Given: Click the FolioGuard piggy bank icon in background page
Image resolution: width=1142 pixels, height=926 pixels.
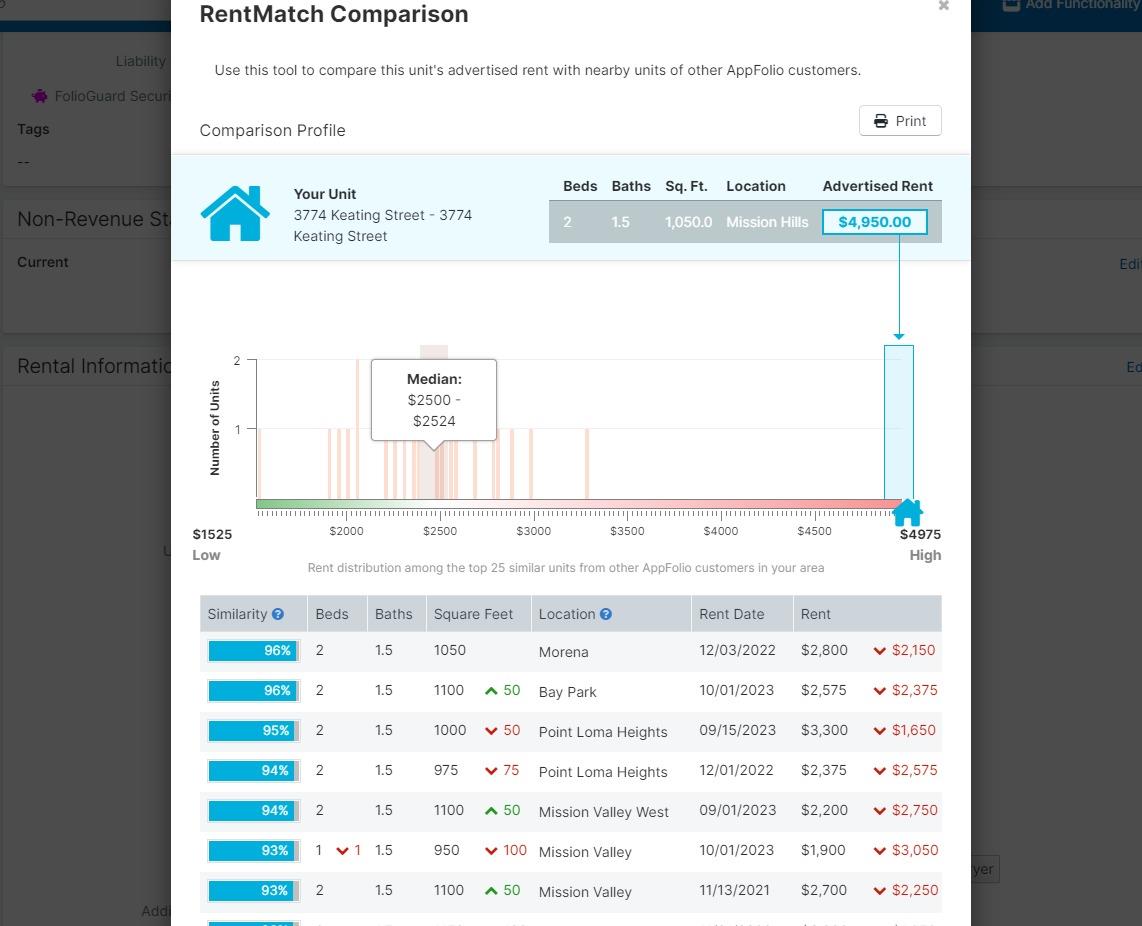Looking at the screenshot, I should coord(40,96).
